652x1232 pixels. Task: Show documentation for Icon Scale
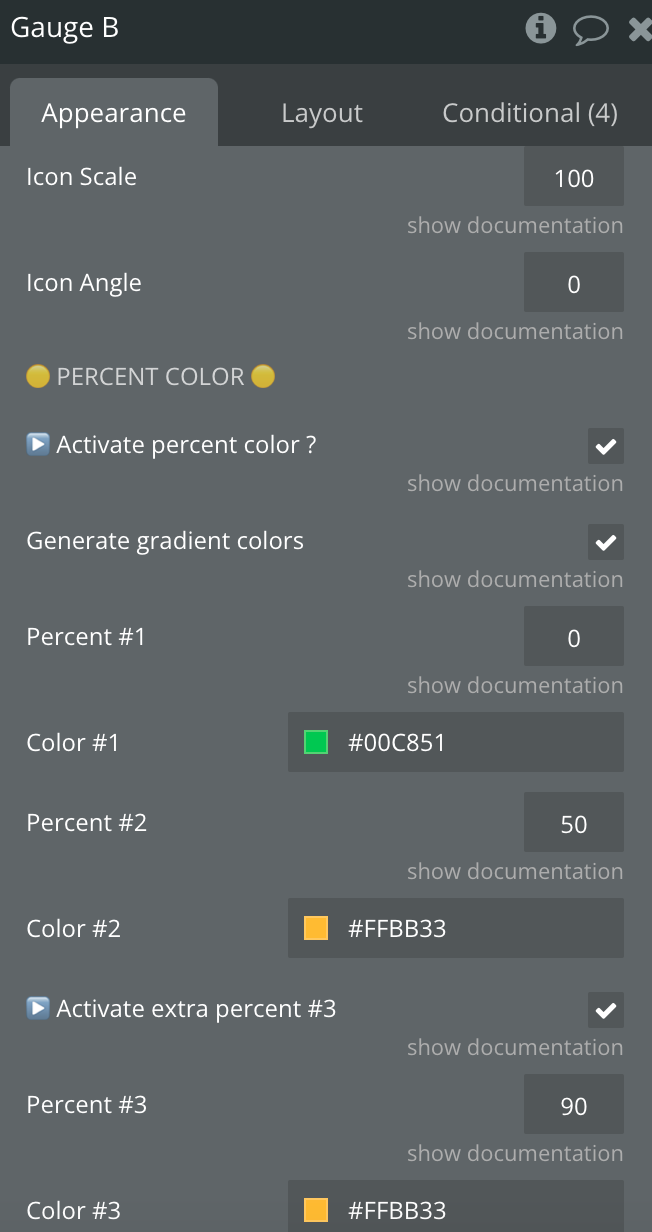click(x=514, y=226)
